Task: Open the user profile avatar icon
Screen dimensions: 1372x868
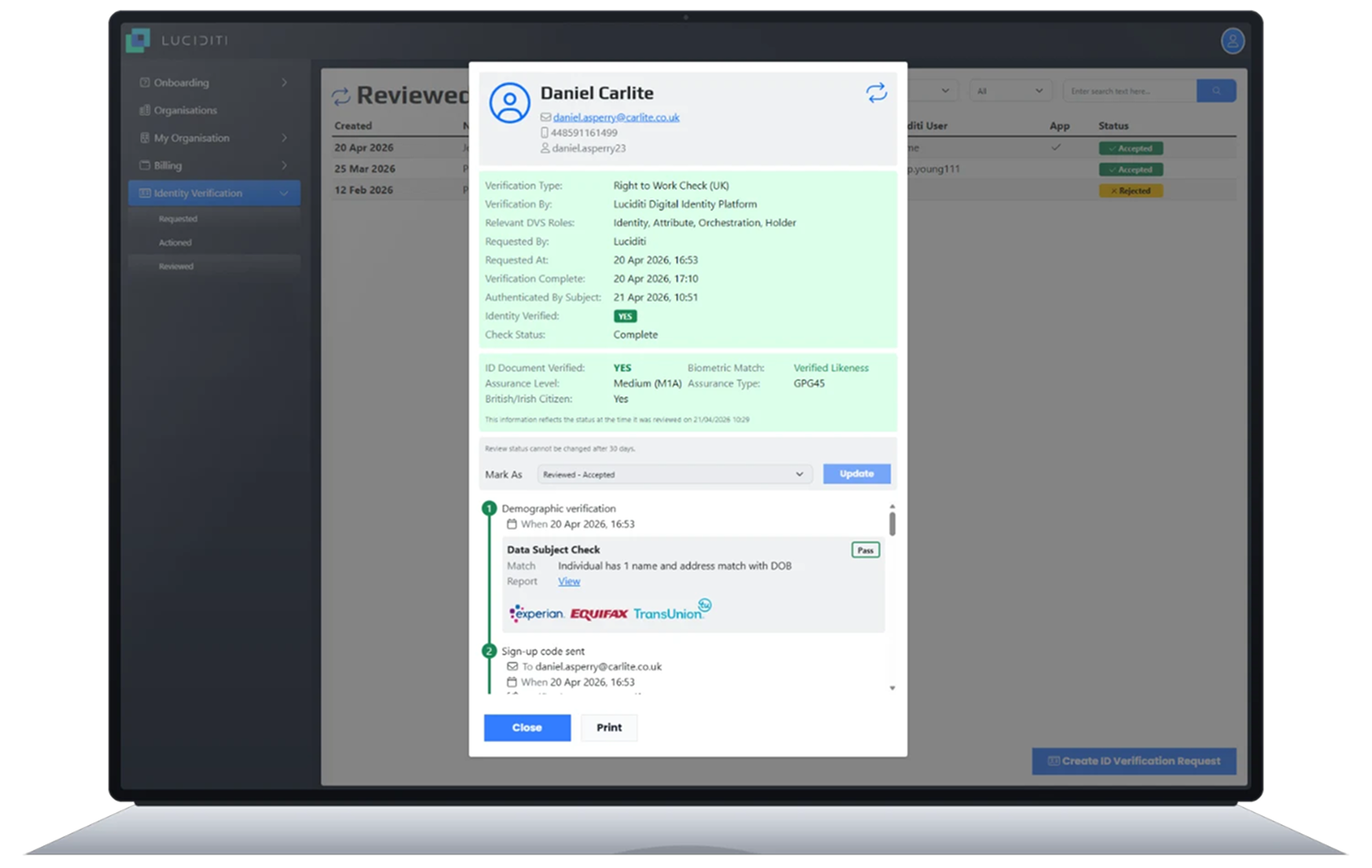Action: 1232,40
